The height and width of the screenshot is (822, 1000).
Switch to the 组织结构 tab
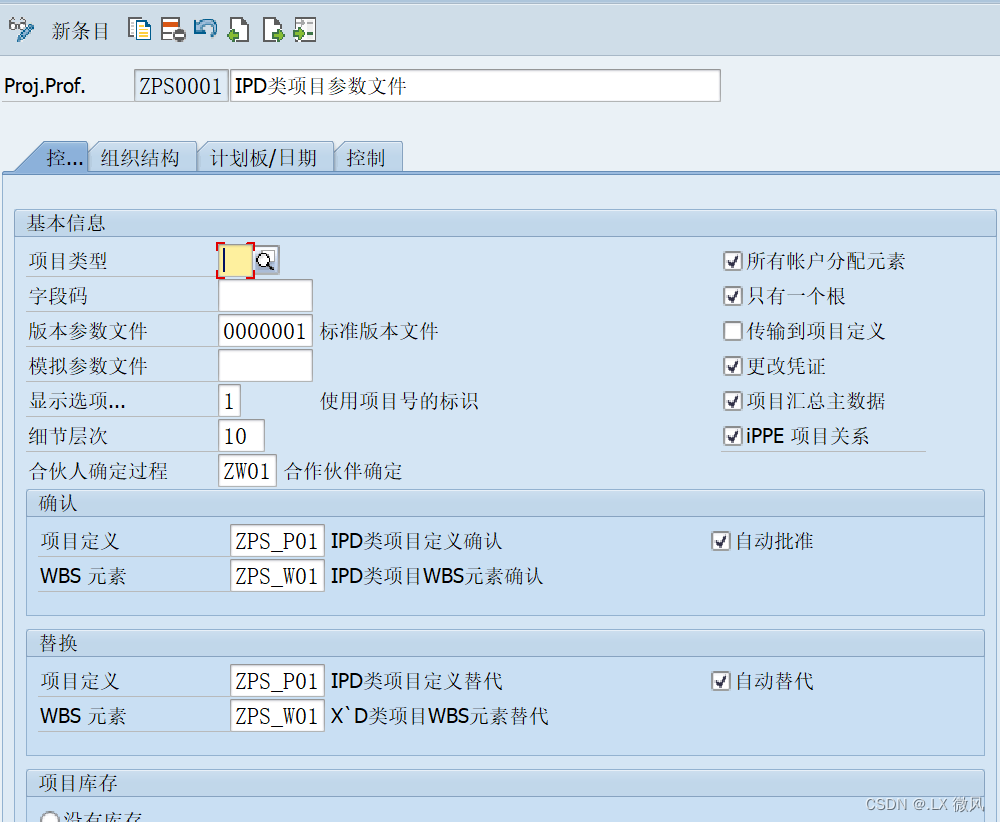pyautogui.click(x=142, y=156)
